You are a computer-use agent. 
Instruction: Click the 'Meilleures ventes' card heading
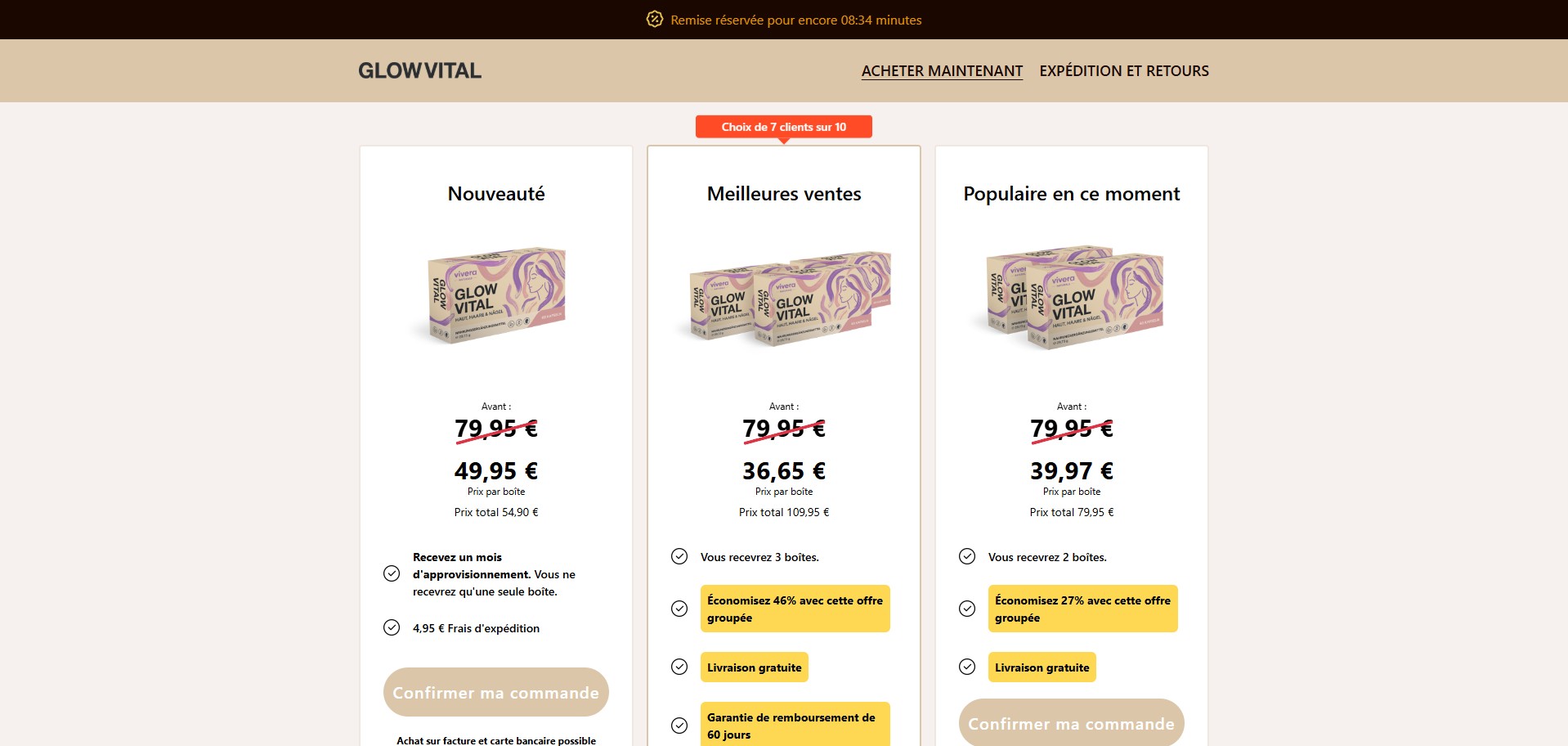click(784, 194)
